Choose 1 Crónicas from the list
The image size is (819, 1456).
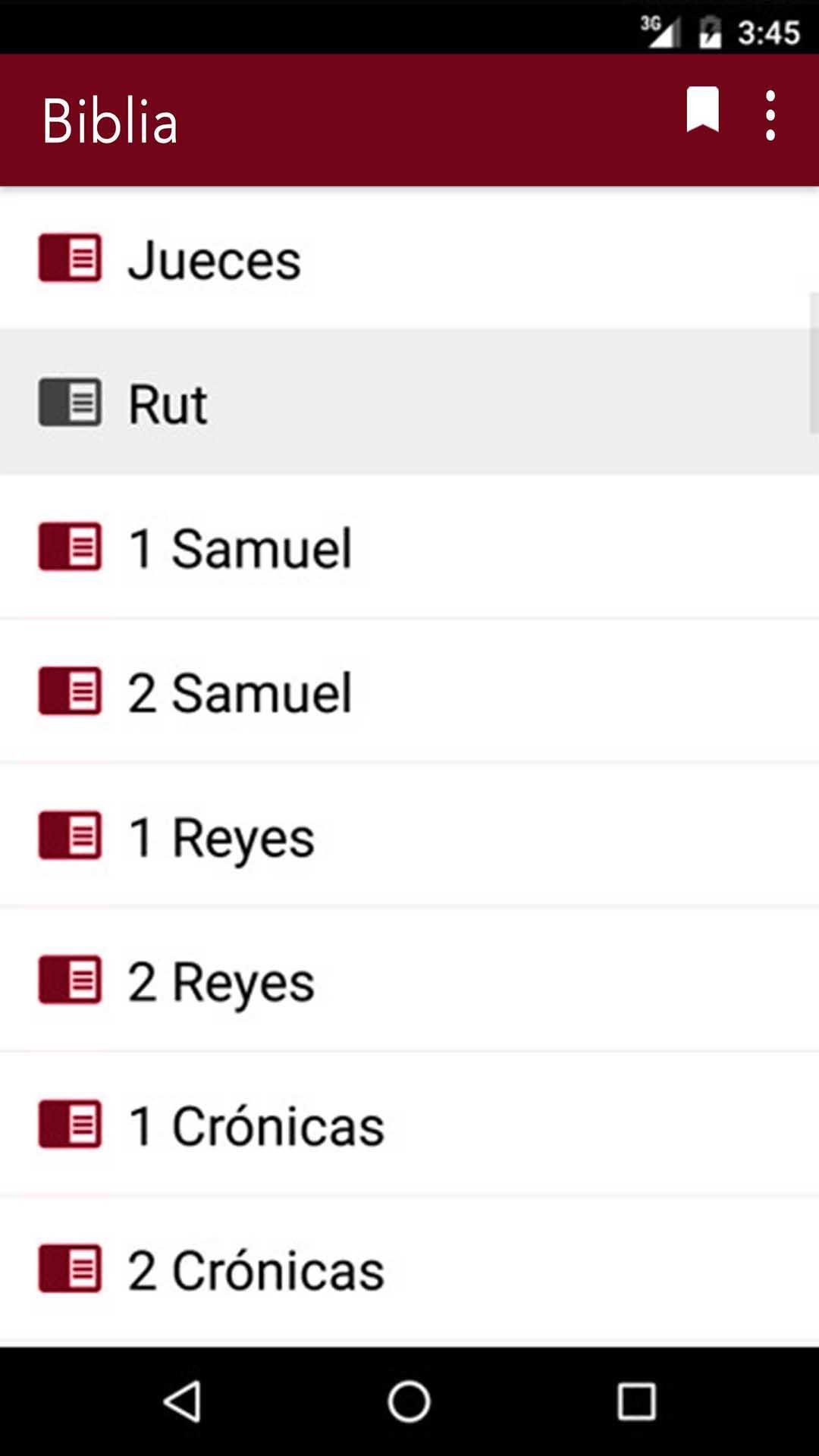(x=256, y=1125)
